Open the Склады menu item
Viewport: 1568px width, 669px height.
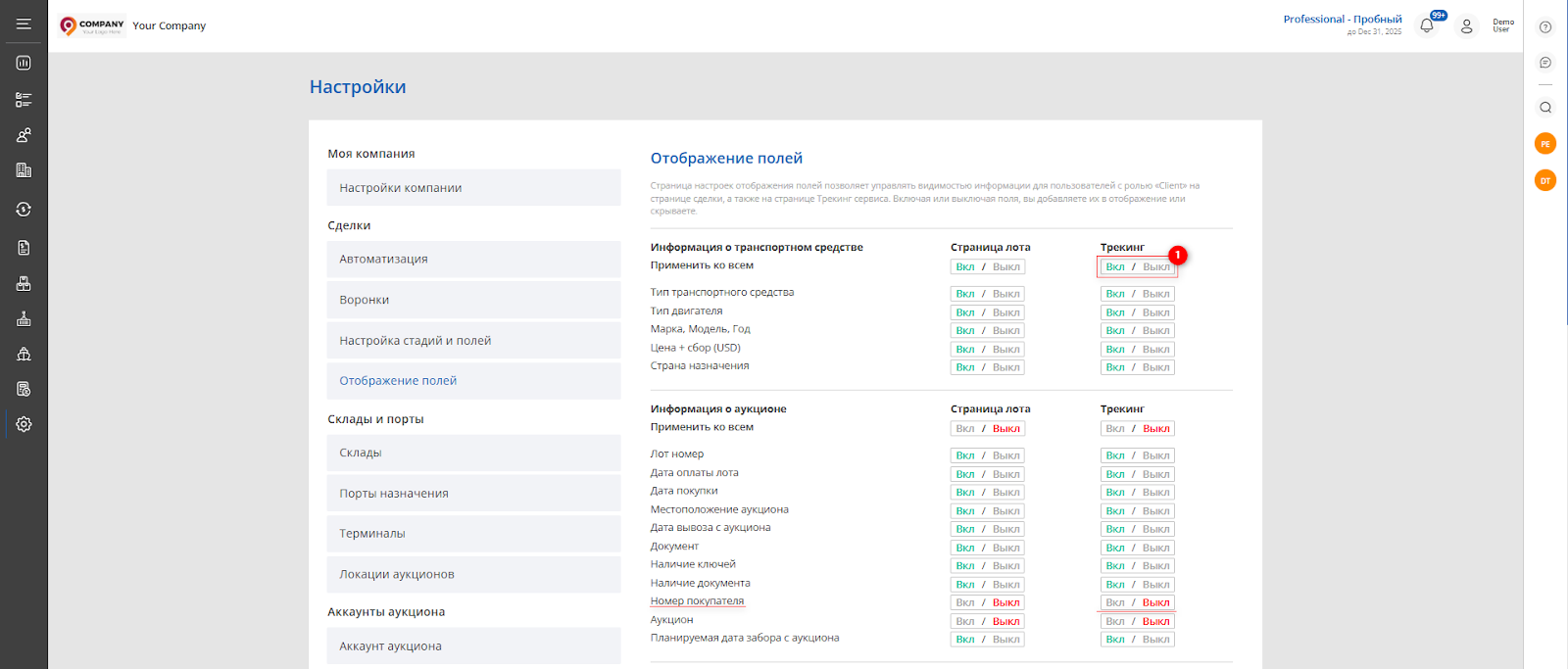point(473,453)
